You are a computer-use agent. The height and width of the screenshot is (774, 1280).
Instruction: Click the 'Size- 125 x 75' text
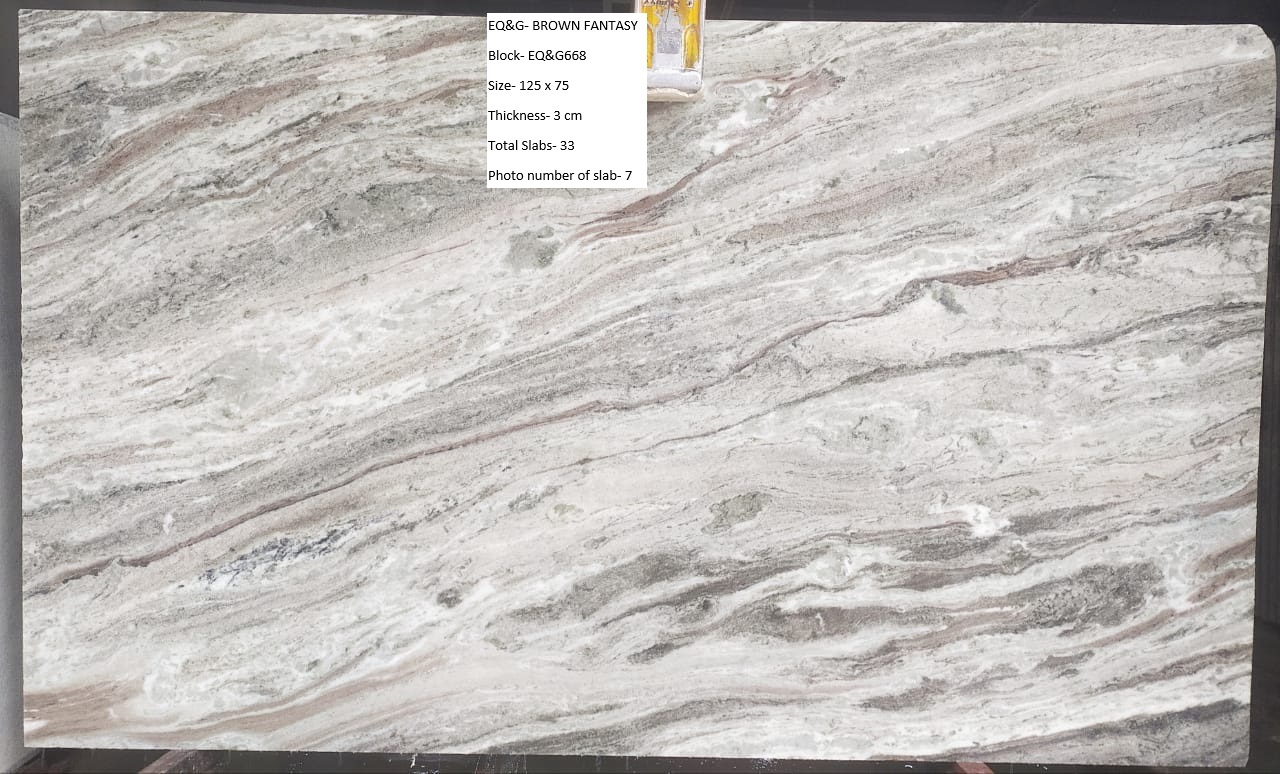coord(528,86)
